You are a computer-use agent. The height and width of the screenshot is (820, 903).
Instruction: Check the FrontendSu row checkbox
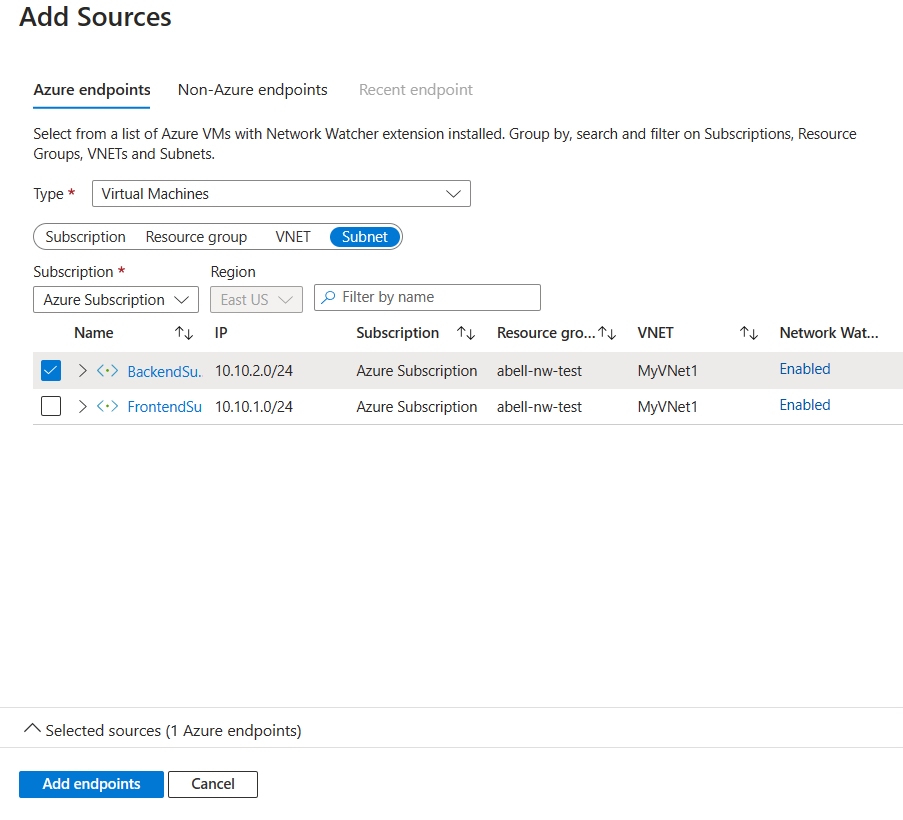point(50,406)
